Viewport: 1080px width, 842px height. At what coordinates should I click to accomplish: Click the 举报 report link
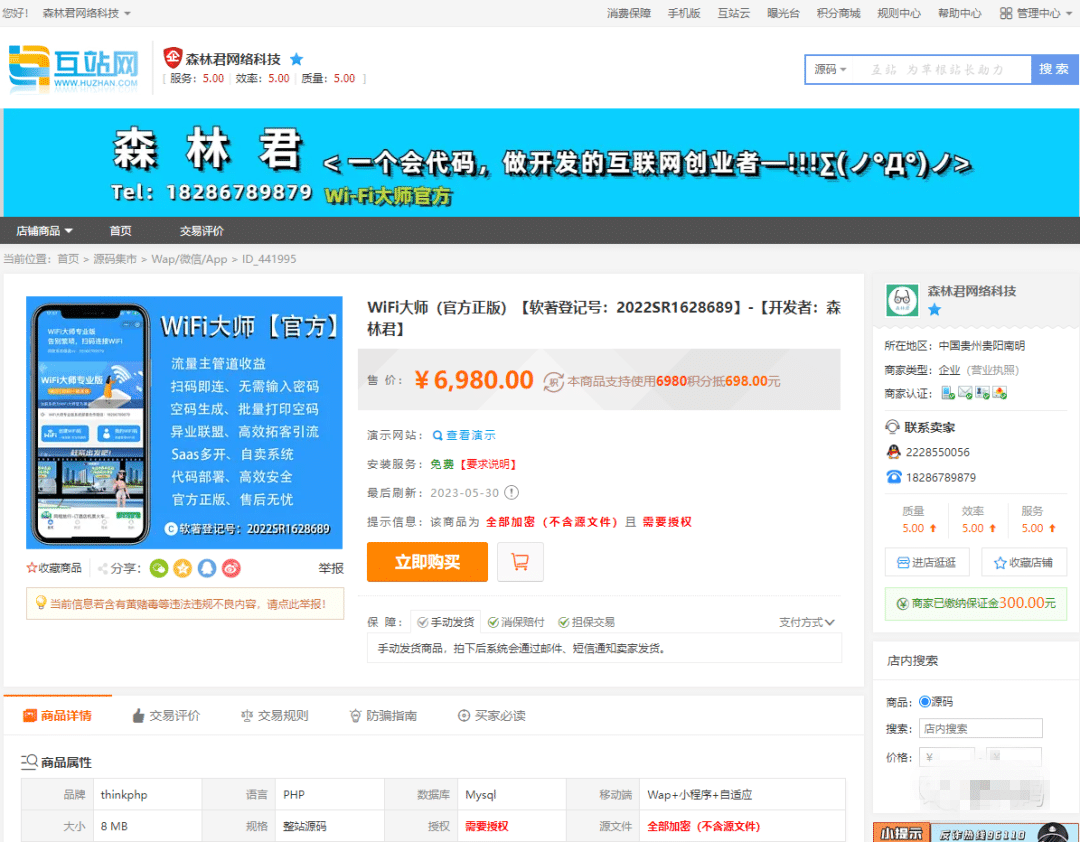(331, 568)
